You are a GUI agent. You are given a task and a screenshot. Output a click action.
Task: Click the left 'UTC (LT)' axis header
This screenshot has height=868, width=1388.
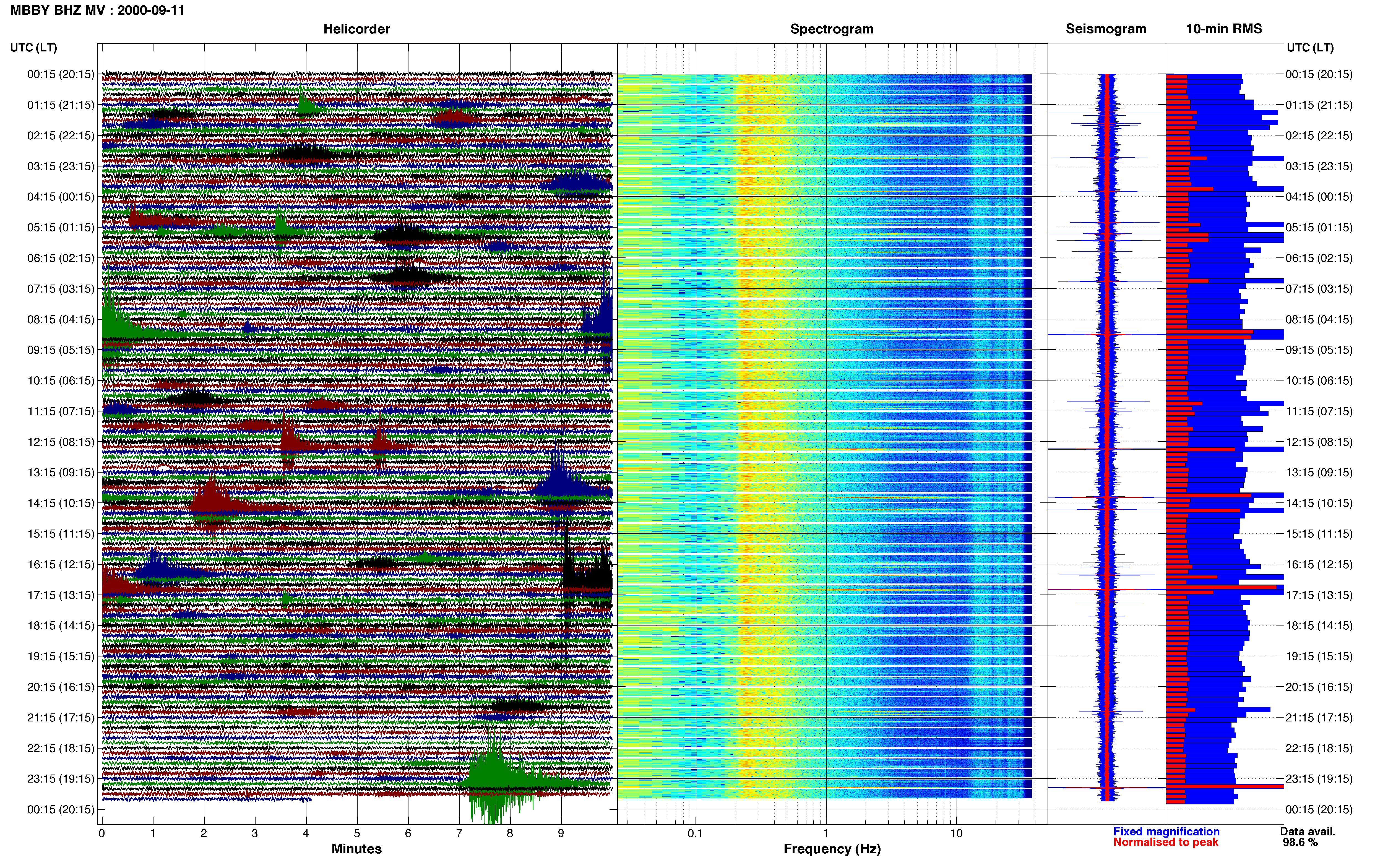point(33,47)
